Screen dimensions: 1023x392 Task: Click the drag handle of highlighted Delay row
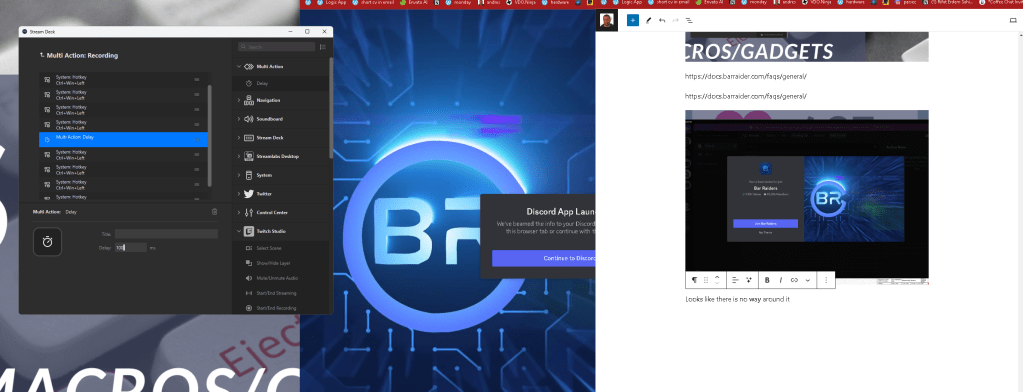point(197,139)
